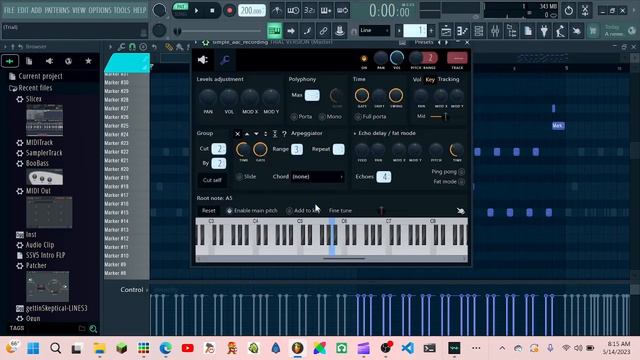
Task: Select arpeggiator up-down bounce icon
Action: (266, 133)
